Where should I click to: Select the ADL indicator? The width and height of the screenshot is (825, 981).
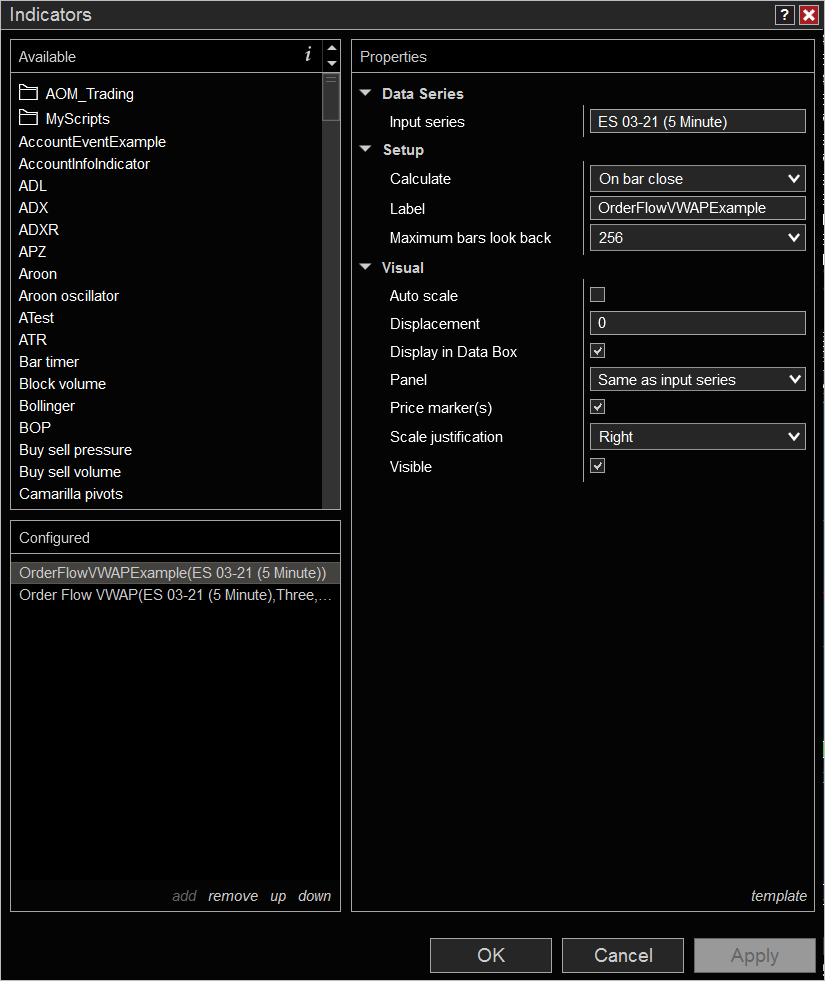(x=33, y=186)
